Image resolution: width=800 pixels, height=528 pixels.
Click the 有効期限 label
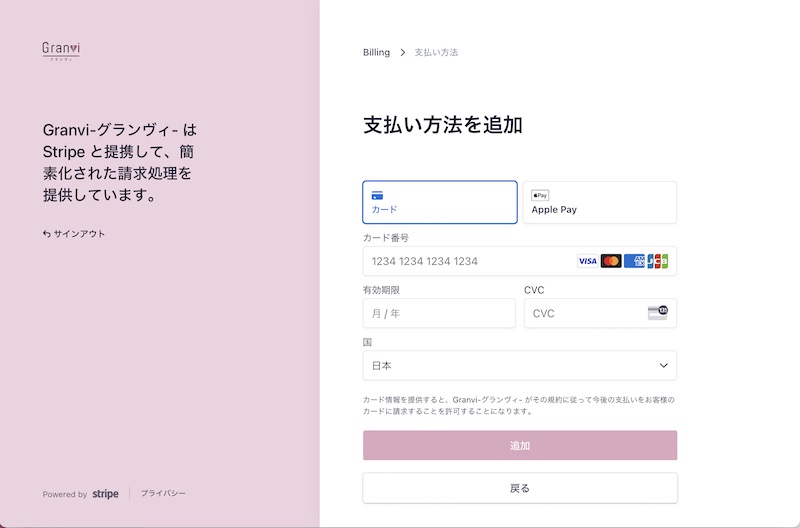click(381, 290)
